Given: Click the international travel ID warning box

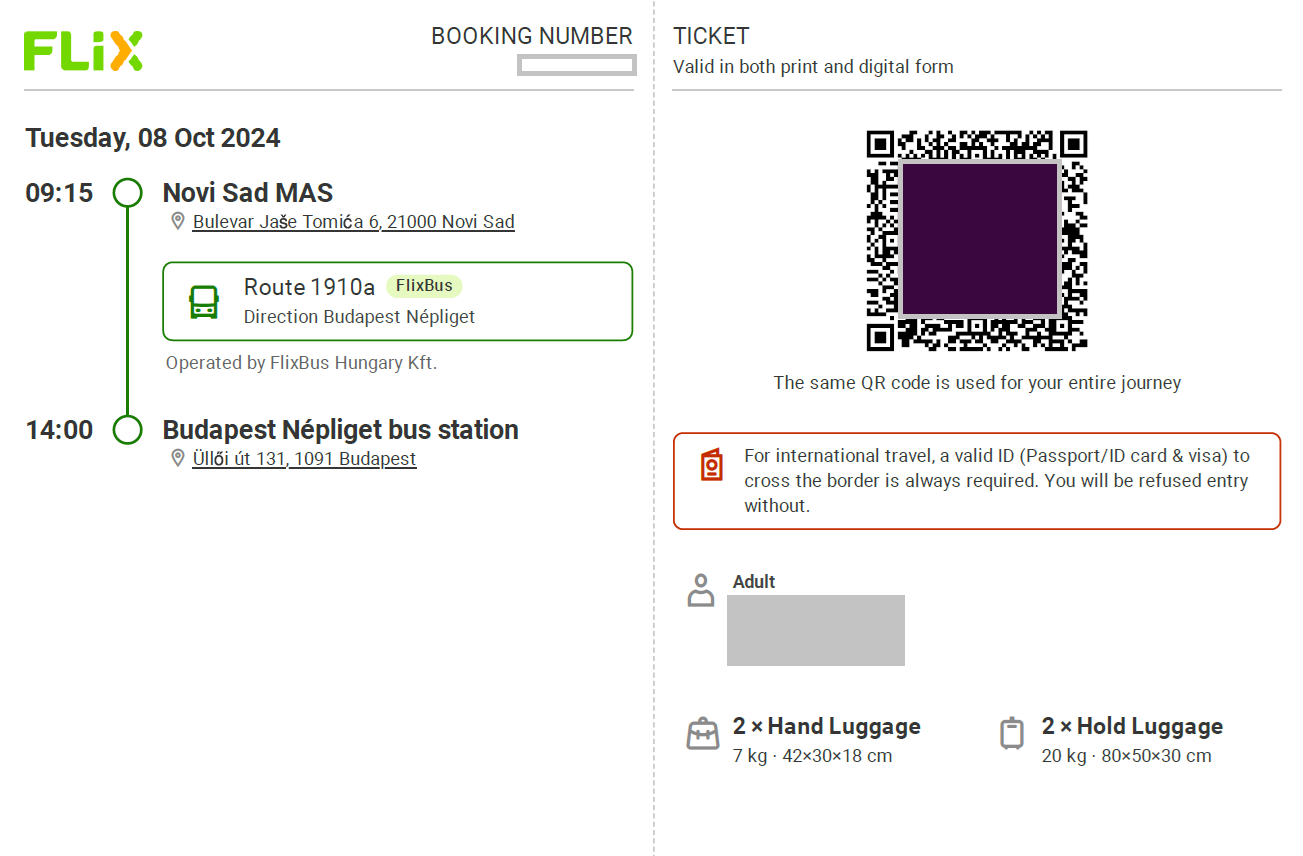Looking at the screenshot, I should click(976, 481).
